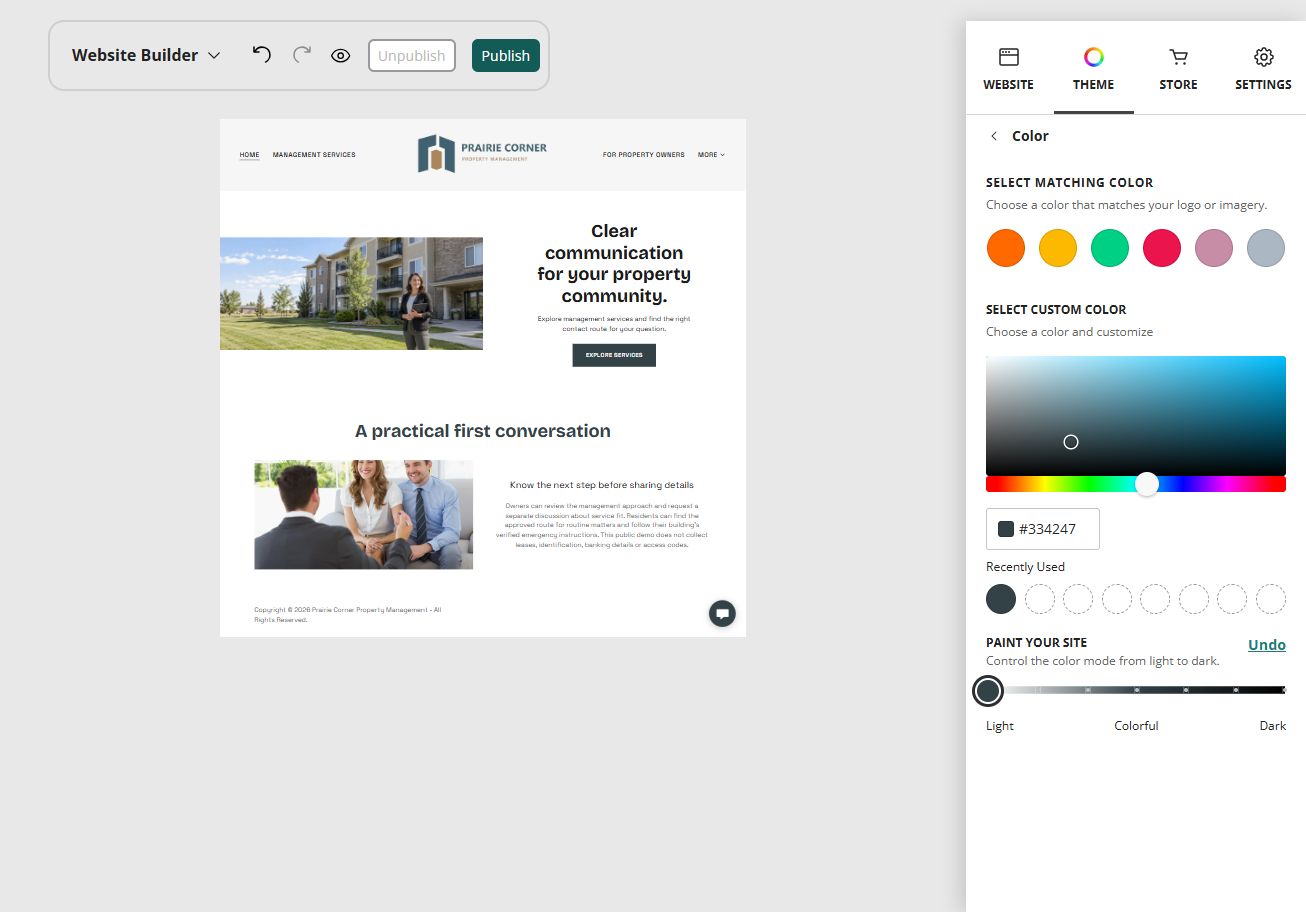The height and width of the screenshot is (912, 1306).
Task: Open the Settings tab
Action: pos(1263,69)
